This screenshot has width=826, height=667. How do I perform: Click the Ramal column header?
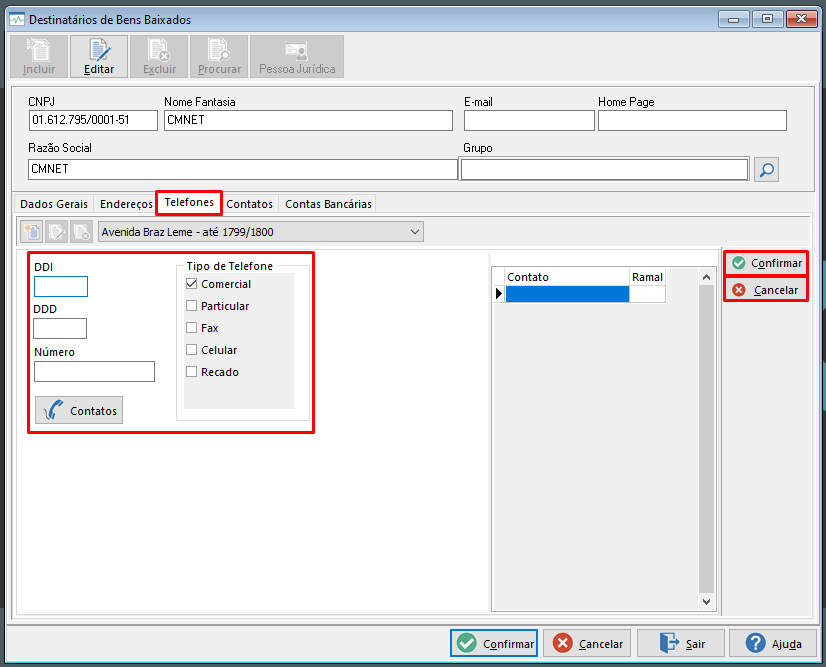click(x=647, y=277)
